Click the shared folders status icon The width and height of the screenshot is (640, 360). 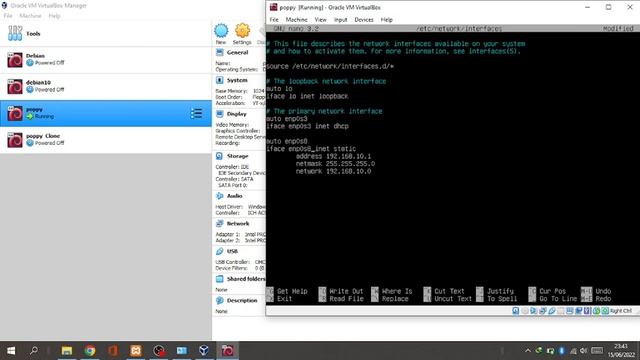click(560, 311)
